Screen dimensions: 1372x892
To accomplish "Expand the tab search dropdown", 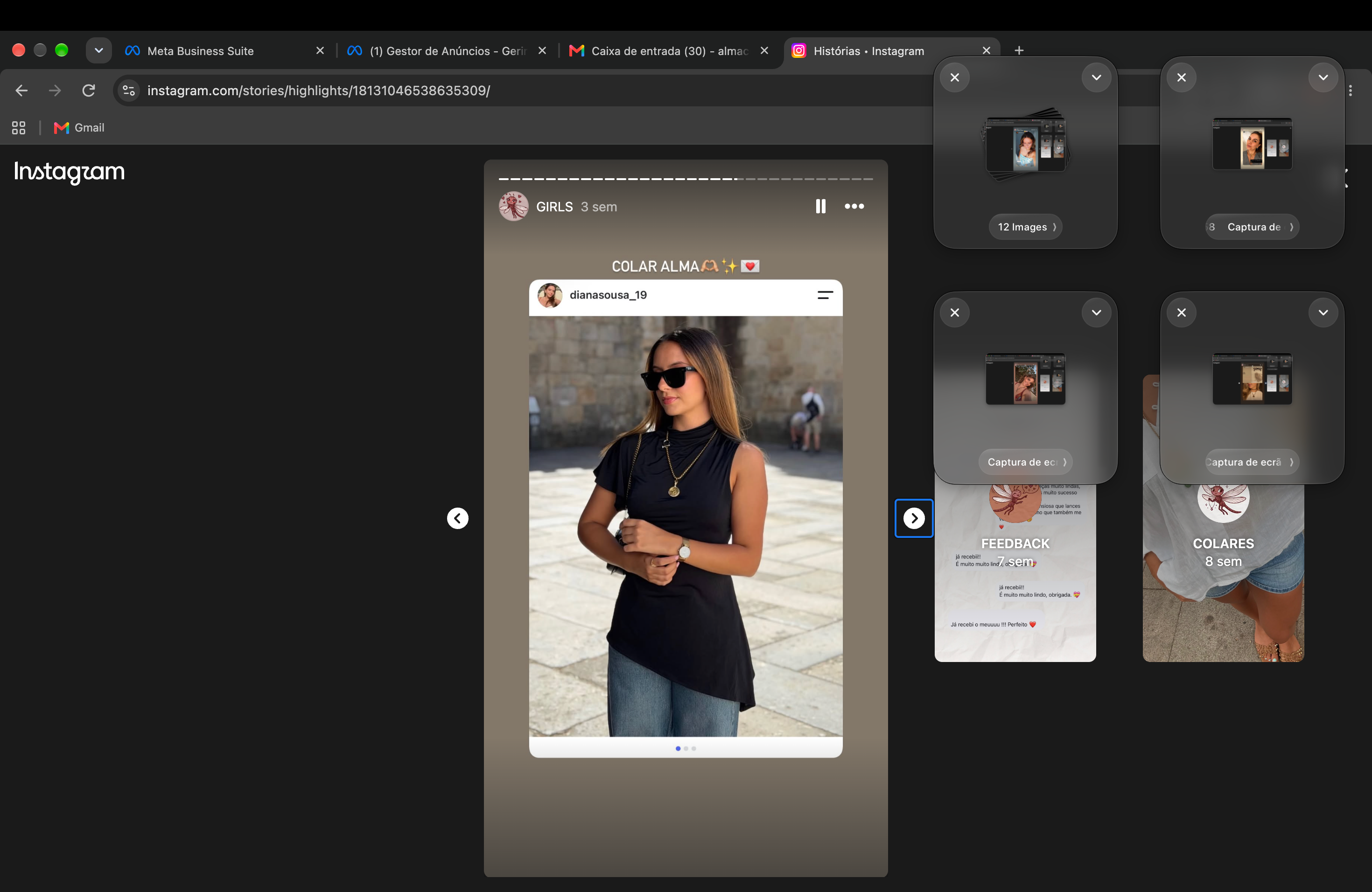I will pyautogui.click(x=98, y=50).
